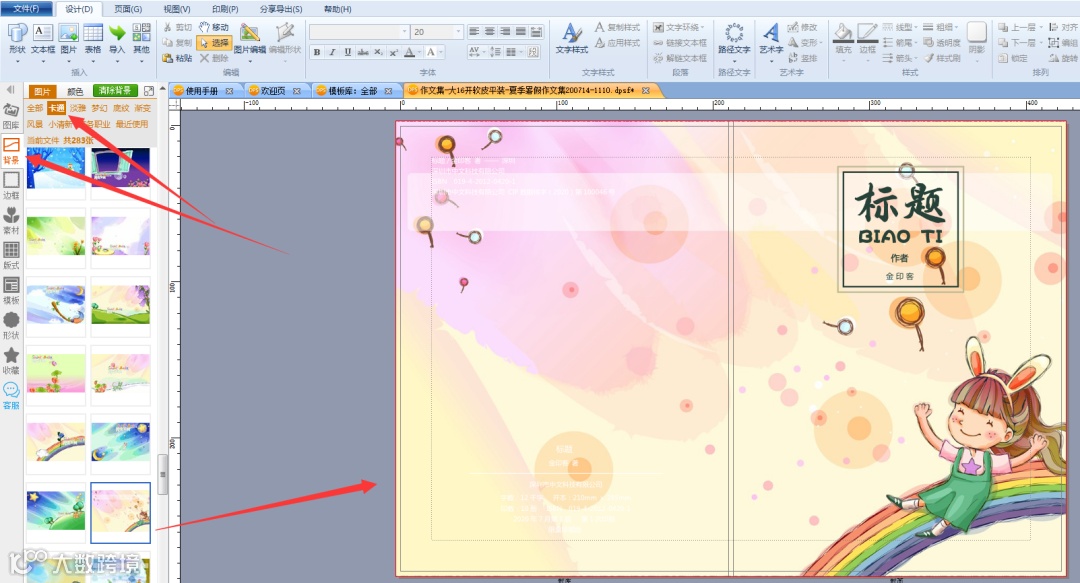Filter backgrounds by 梦幻 category
1080x583 pixels.
(100, 108)
